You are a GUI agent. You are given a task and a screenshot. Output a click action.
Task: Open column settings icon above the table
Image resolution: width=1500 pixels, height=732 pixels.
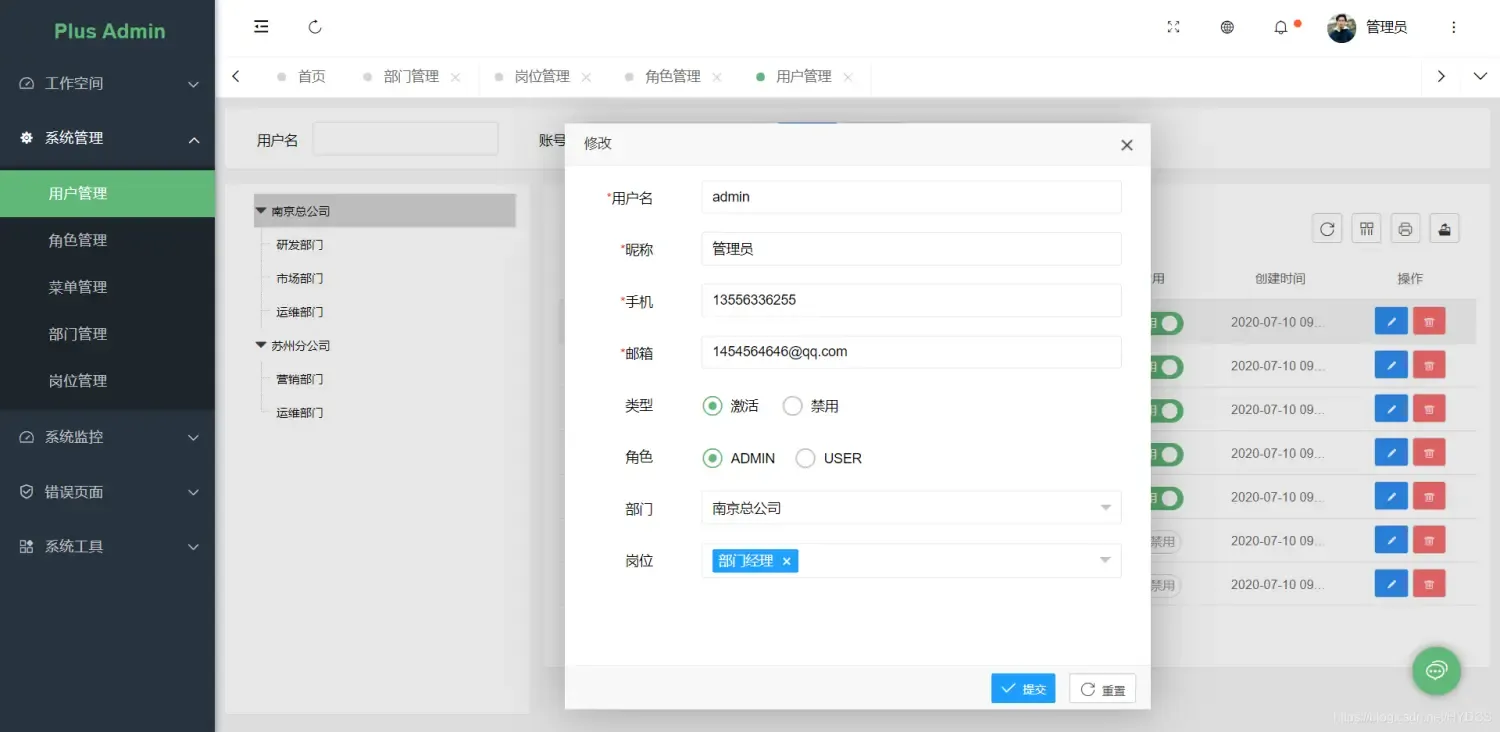tap(1365, 228)
